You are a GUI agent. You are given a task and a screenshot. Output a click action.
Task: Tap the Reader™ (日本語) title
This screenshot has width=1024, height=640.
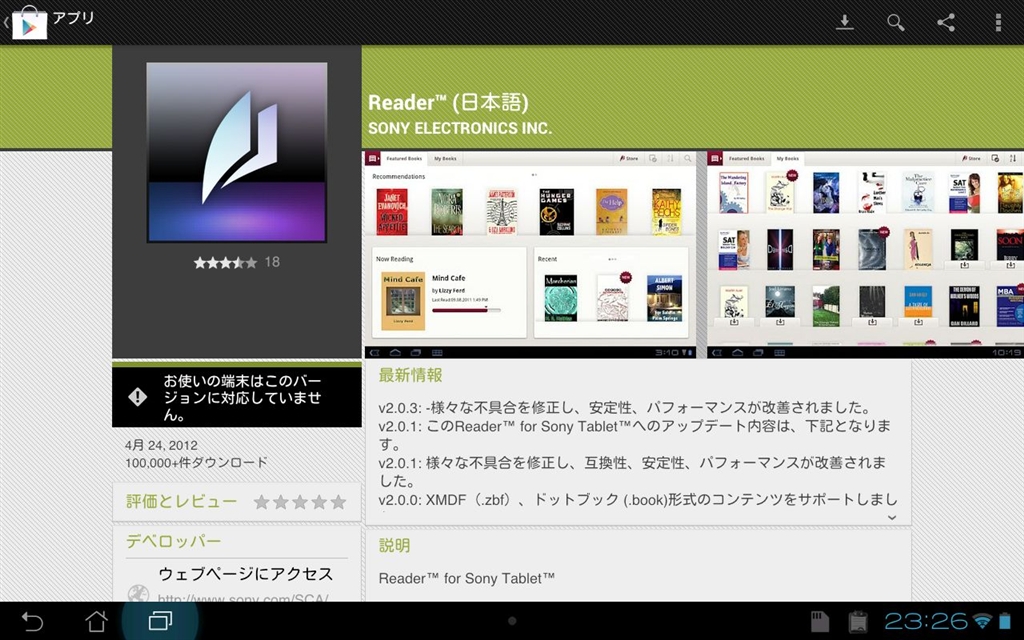pos(448,103)
